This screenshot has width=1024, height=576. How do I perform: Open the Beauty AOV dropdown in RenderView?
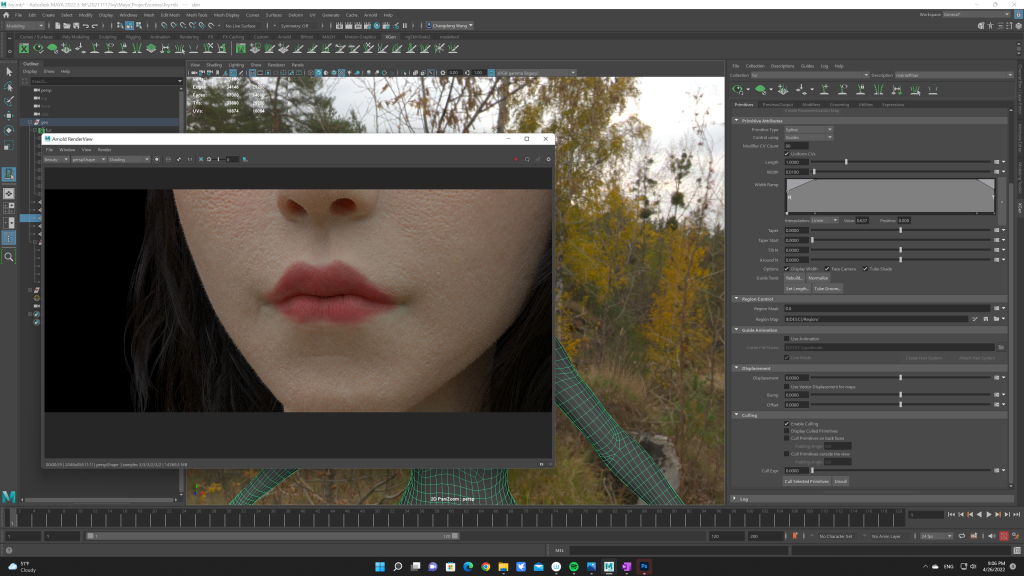[x=56, y=159]
